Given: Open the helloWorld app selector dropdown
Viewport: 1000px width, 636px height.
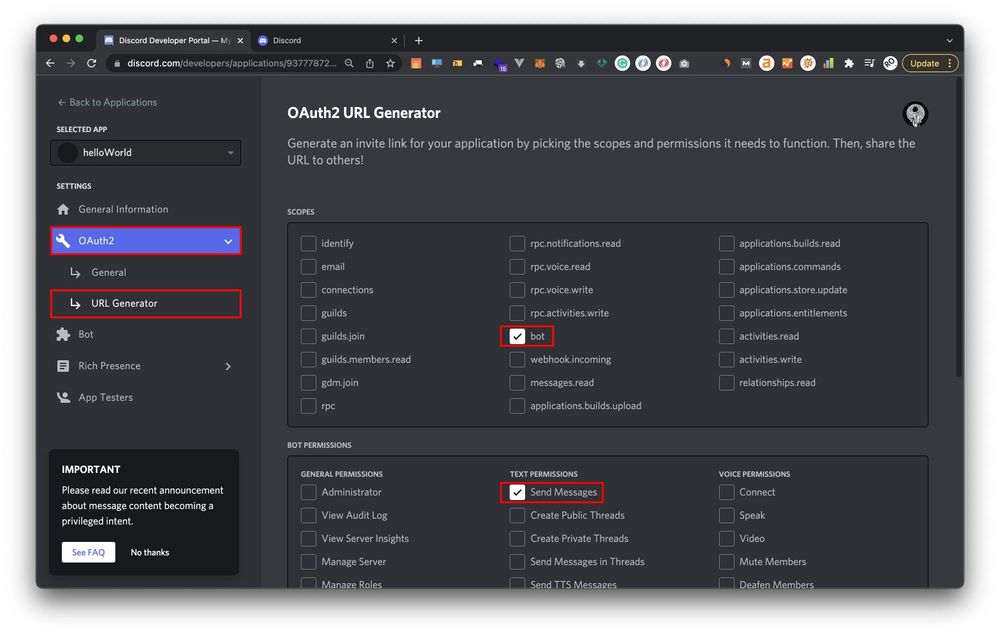Looking at the screenshot, I should tap(145, 153).
